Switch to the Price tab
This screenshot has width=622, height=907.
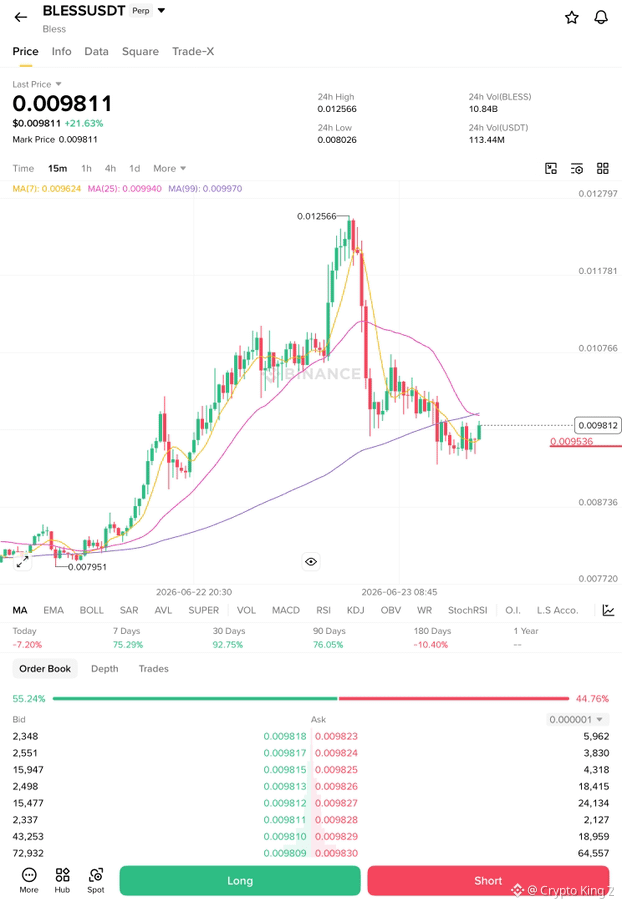tap(25, 51)
